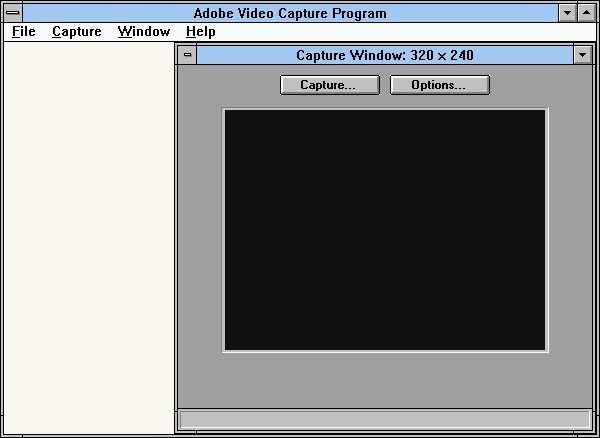Screen dimensions: 600x438
Task: Click the Adobe Video Capture Program title bar
Action: pos(290,13)
